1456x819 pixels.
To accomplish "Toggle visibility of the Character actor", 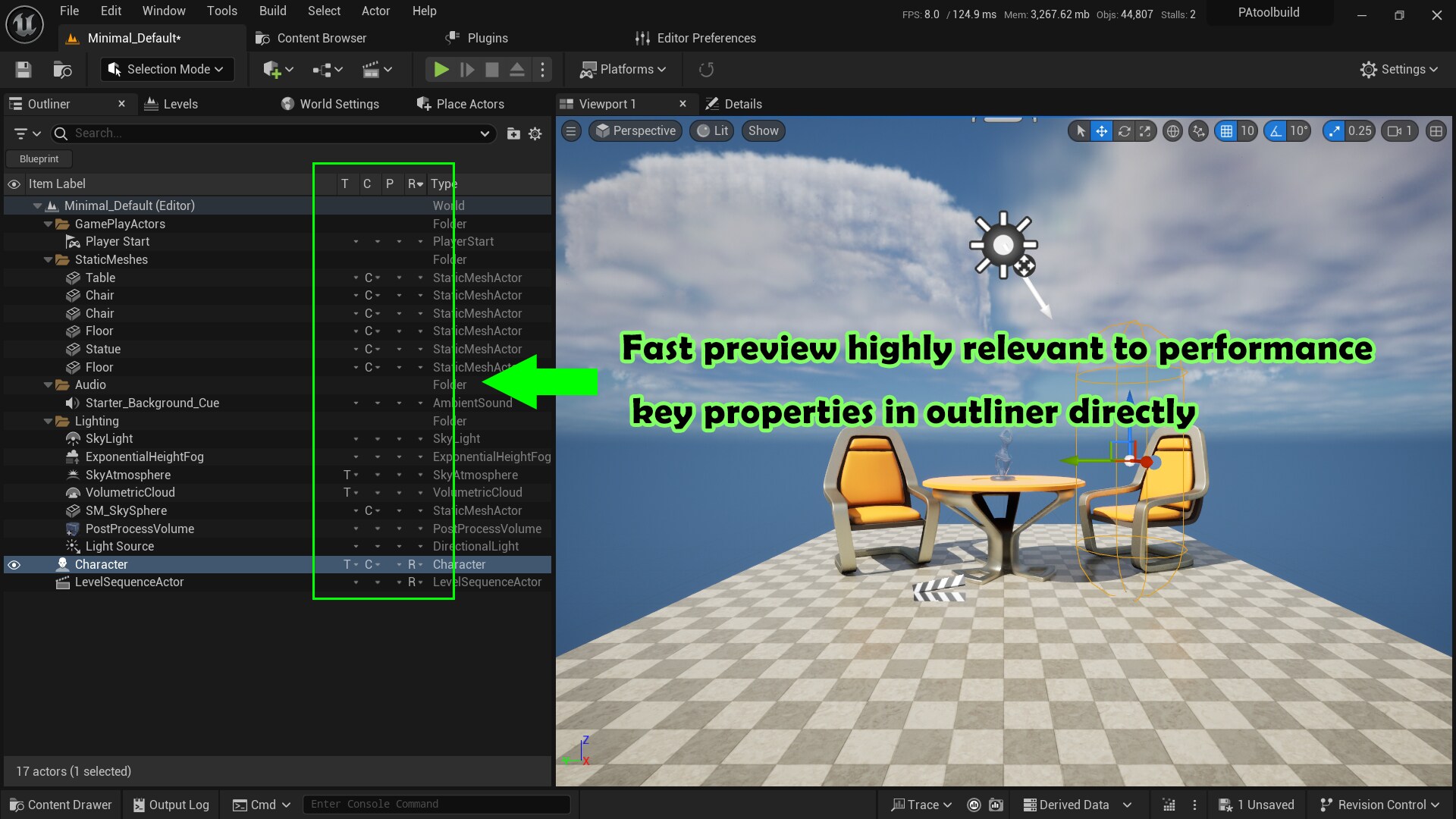I will (x=14, y=564).
